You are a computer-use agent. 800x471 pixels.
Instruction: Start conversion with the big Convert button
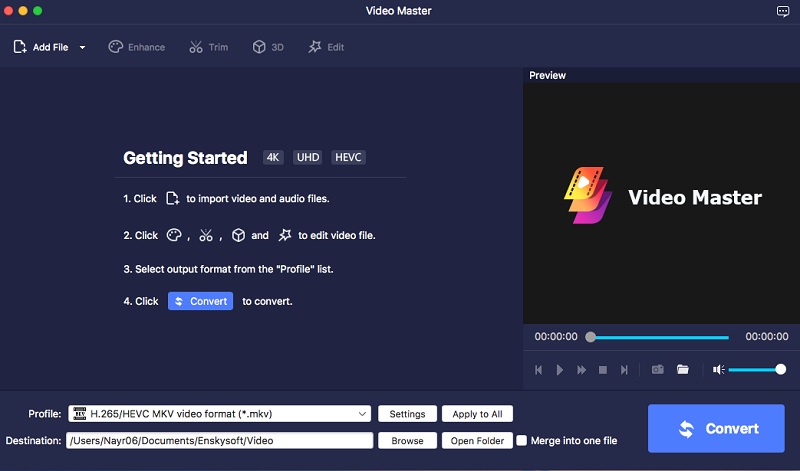click(x=716, y=429)
